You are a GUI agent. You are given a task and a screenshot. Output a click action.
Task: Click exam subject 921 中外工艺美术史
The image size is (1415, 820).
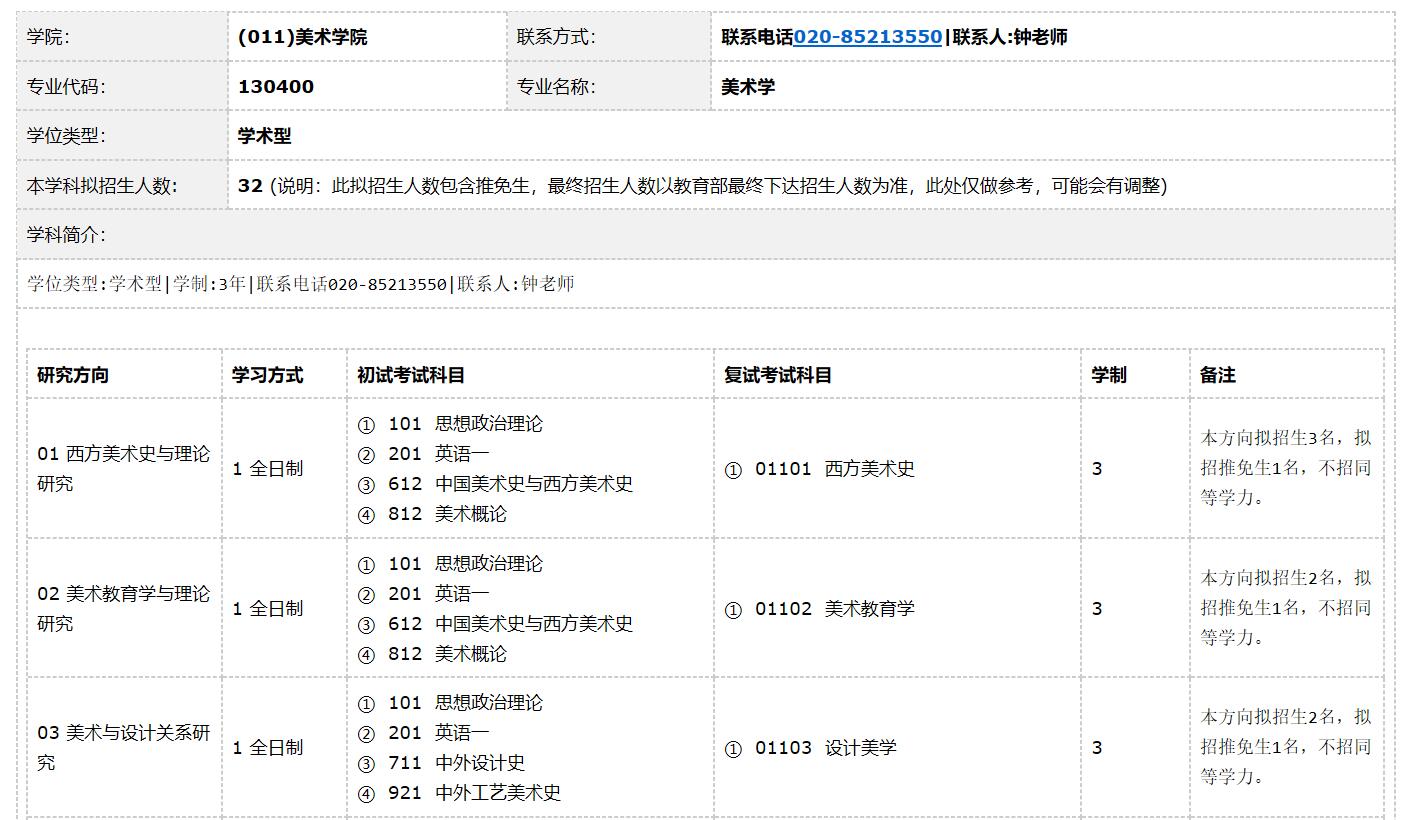474,793
